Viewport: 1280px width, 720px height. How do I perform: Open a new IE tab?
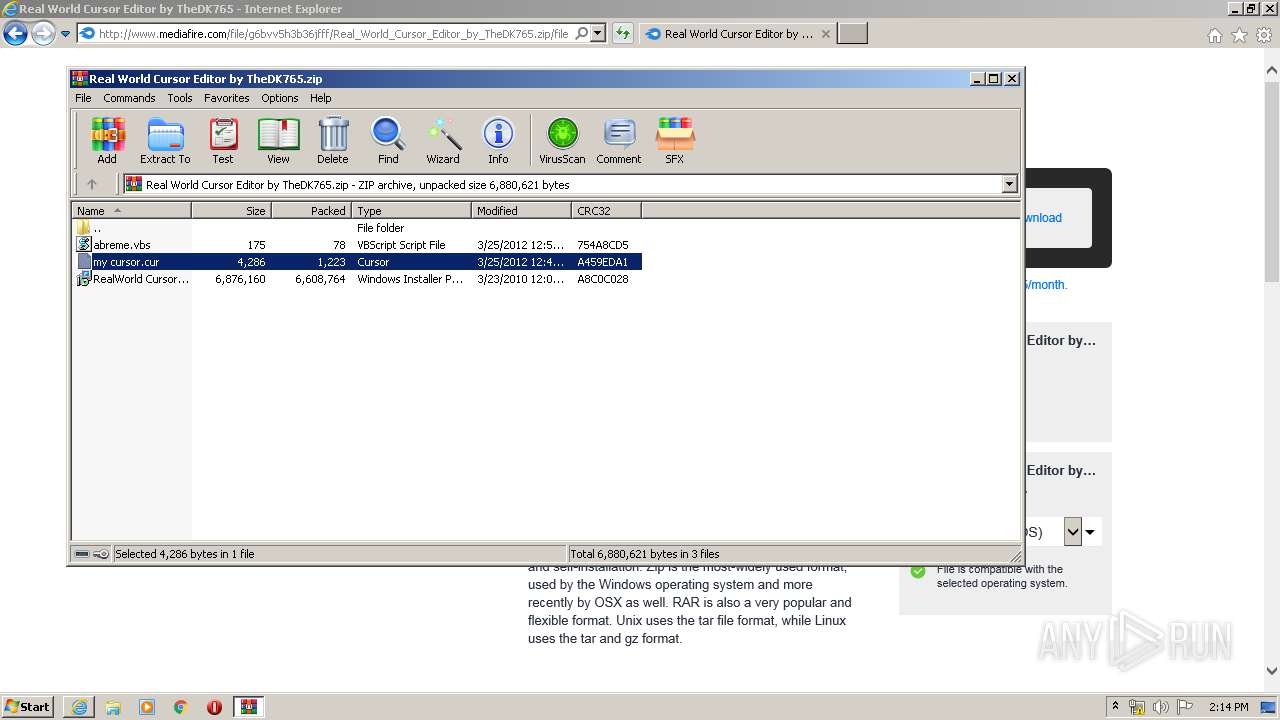pos(852,33)
